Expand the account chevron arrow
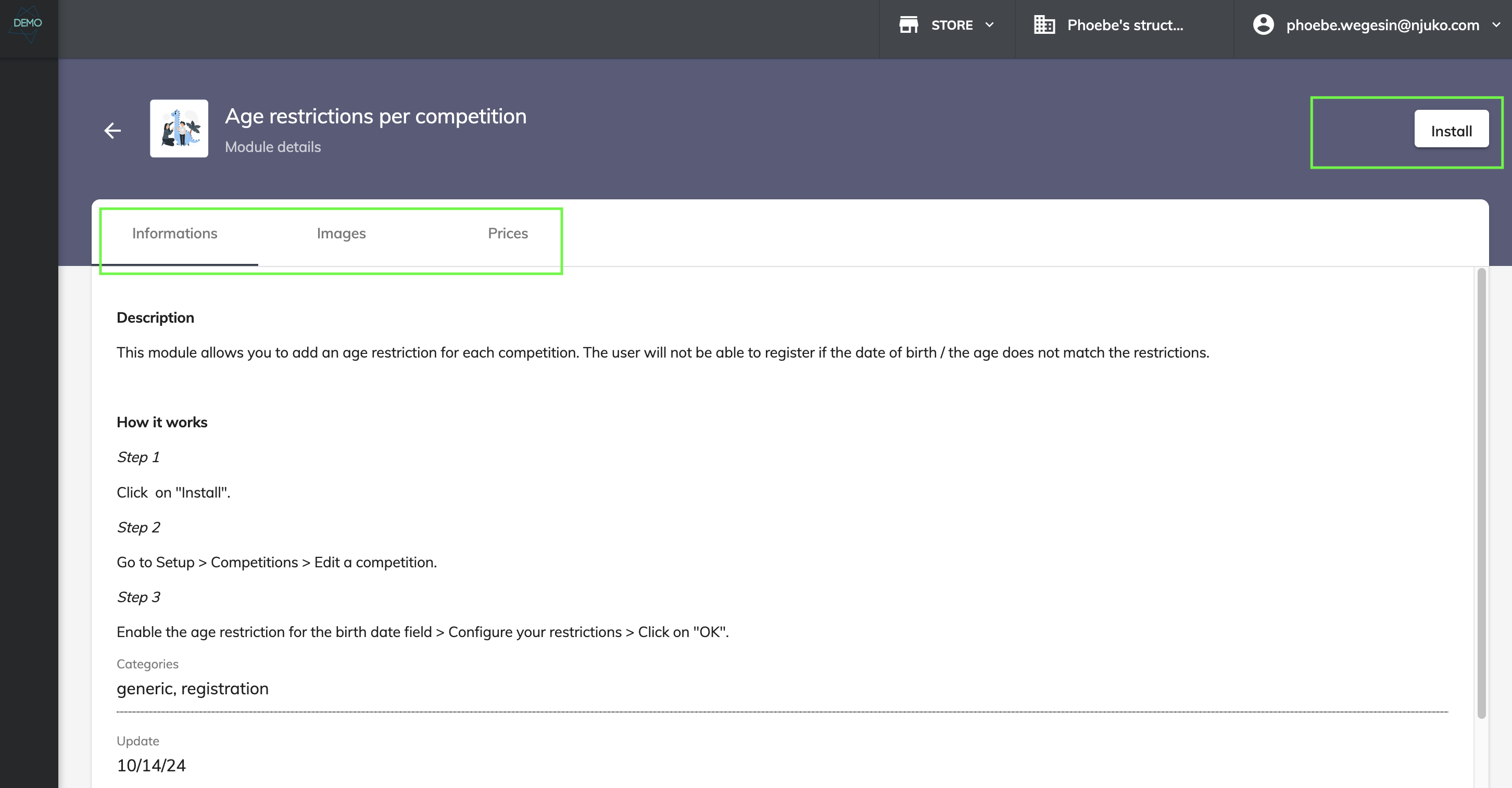 point(1496,25)
